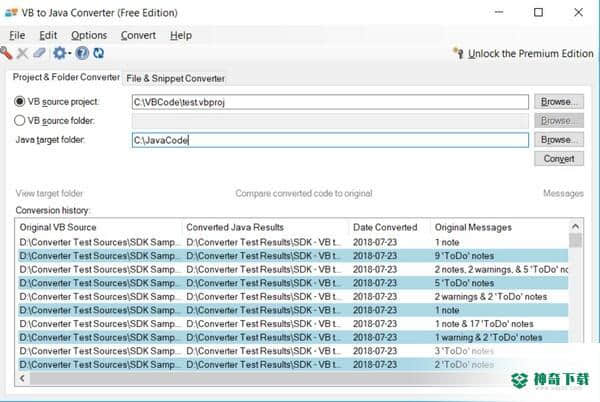This screenshot has width=600, height=402.
Task: Sort by Original Messages column header
Action: (x=499, y=227)
